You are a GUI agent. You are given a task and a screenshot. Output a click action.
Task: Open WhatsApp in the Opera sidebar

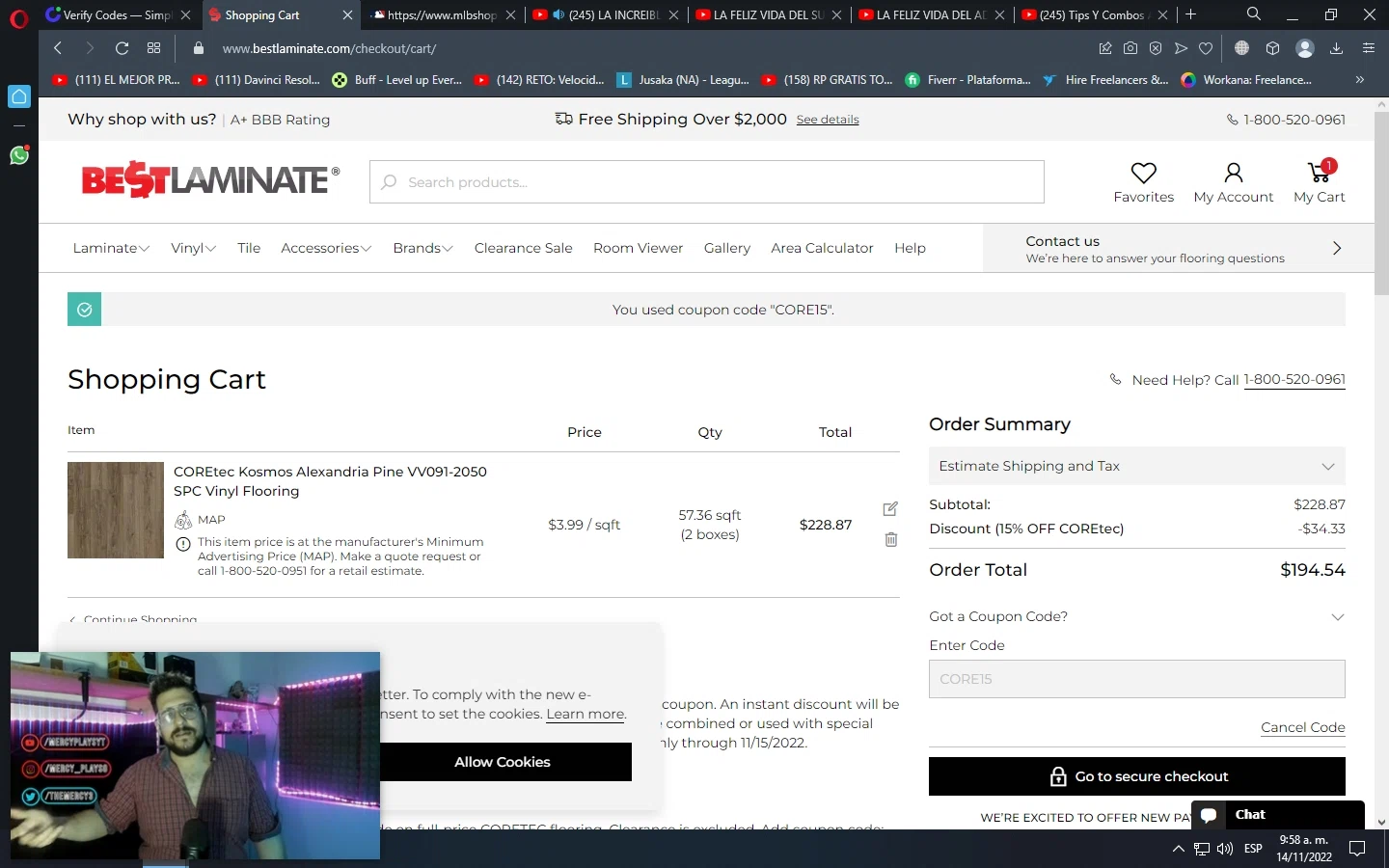coord(19,155)
